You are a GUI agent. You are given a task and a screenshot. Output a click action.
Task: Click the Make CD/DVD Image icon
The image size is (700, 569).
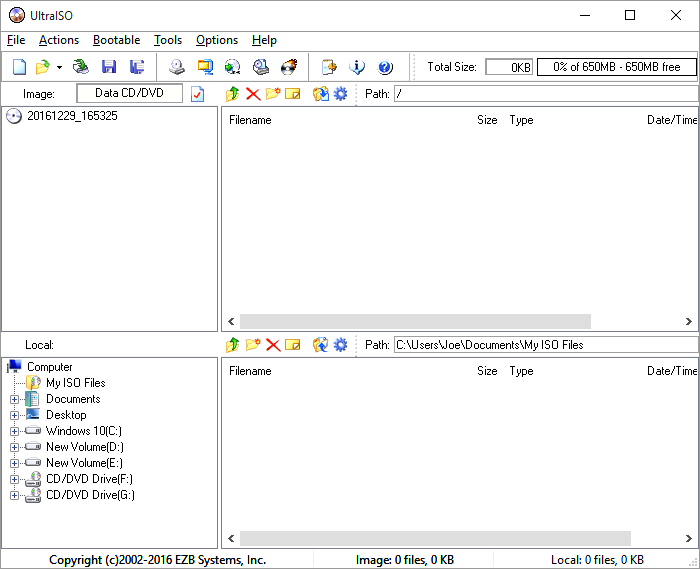(x=177, y=67)
